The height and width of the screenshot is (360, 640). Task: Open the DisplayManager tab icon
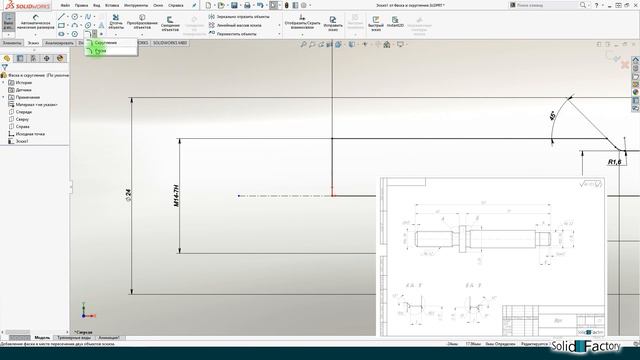pyautogui.click(x=60, y=58)
